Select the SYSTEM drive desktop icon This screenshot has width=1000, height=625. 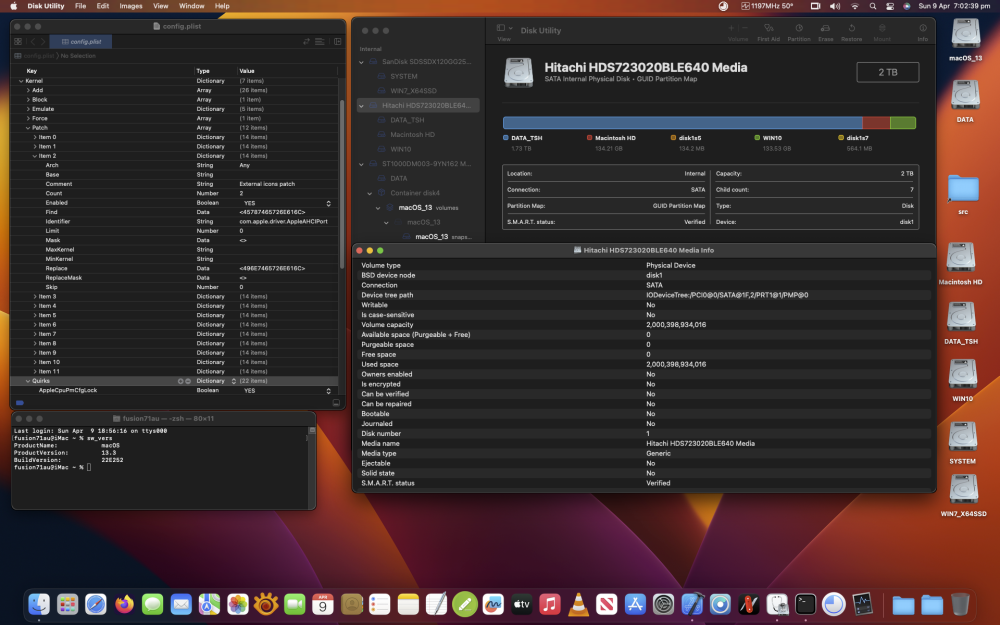962,436
